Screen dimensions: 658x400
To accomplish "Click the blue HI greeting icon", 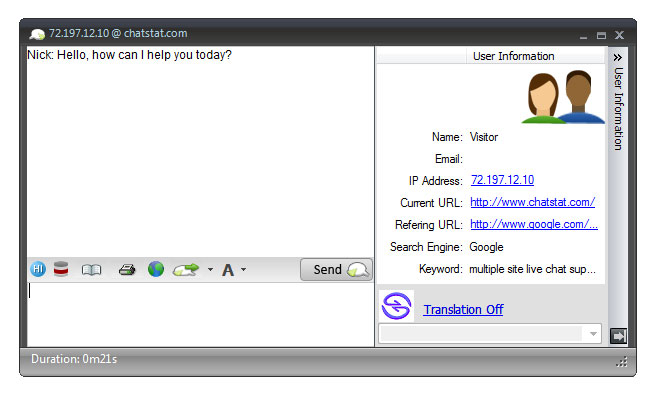I will (x=38, y=269).
